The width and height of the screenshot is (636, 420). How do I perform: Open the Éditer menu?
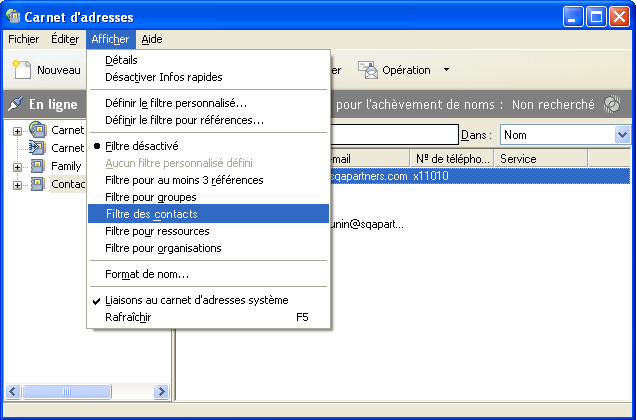point(65,39)
